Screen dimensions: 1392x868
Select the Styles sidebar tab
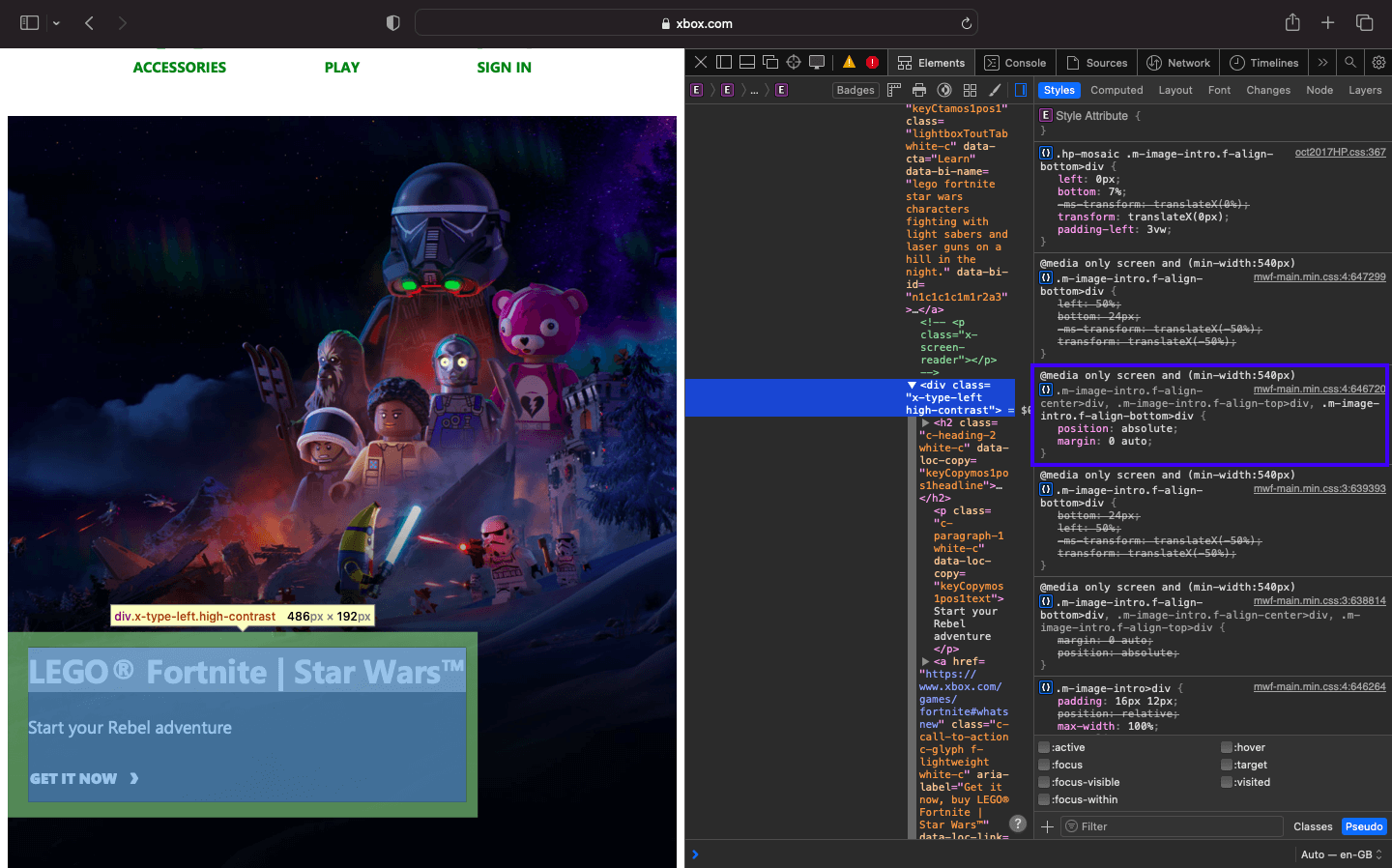pyautogui.click(x=1058, y=90)
